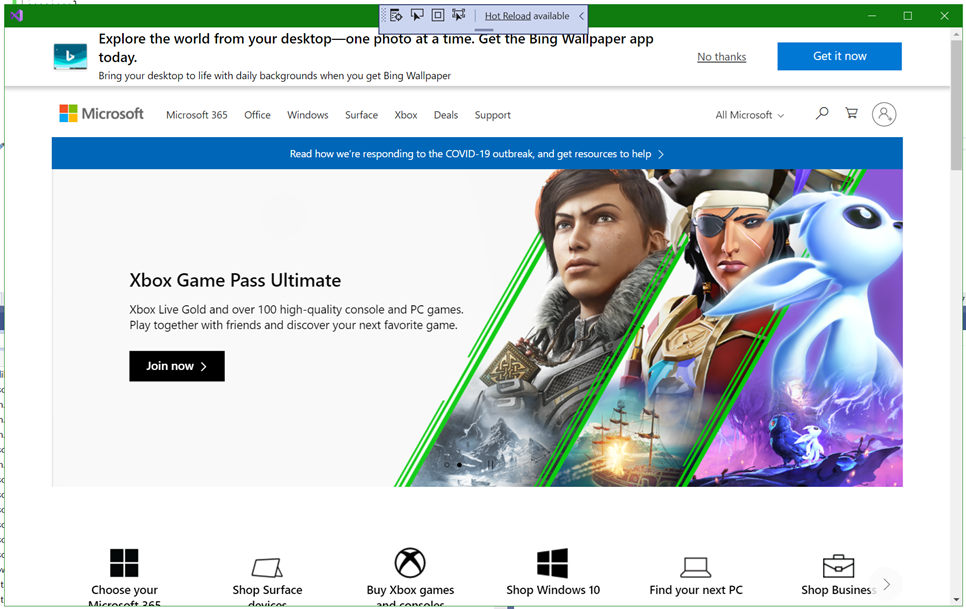The image size is (966, 609).
Task: Click the Join now button
Action: click(177, 366)
